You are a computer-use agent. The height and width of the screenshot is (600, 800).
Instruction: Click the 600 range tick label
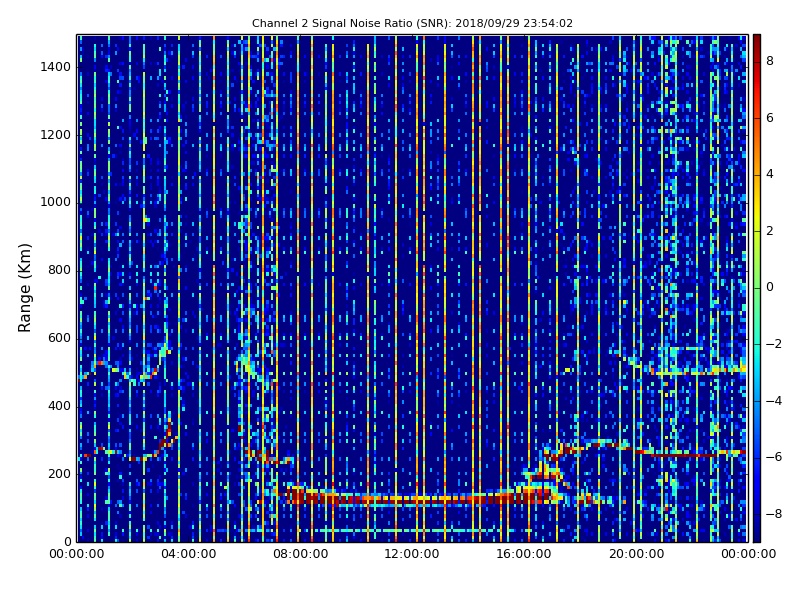[x=59, y=338]
